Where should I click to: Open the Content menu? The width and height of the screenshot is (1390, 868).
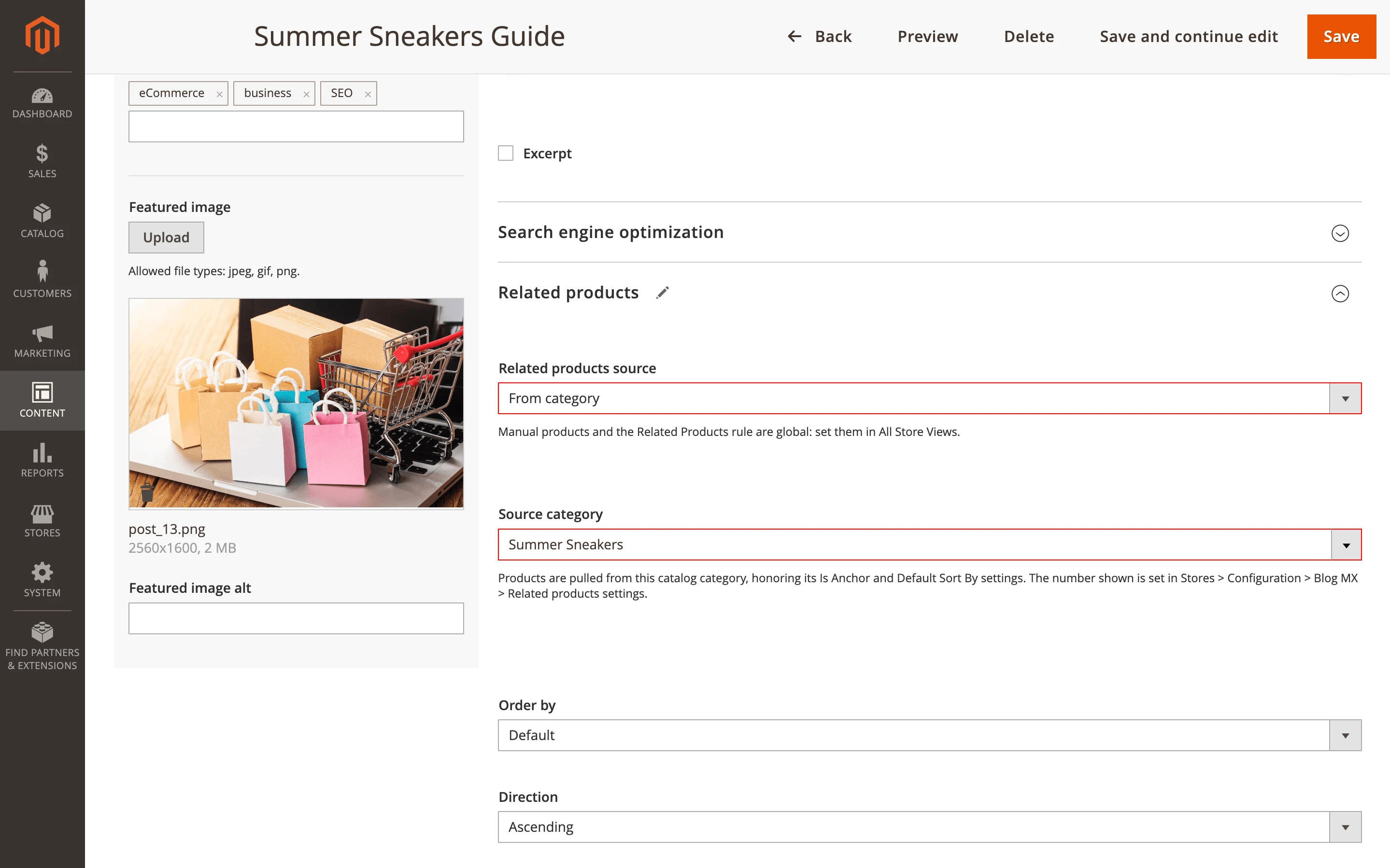point(42,401)
